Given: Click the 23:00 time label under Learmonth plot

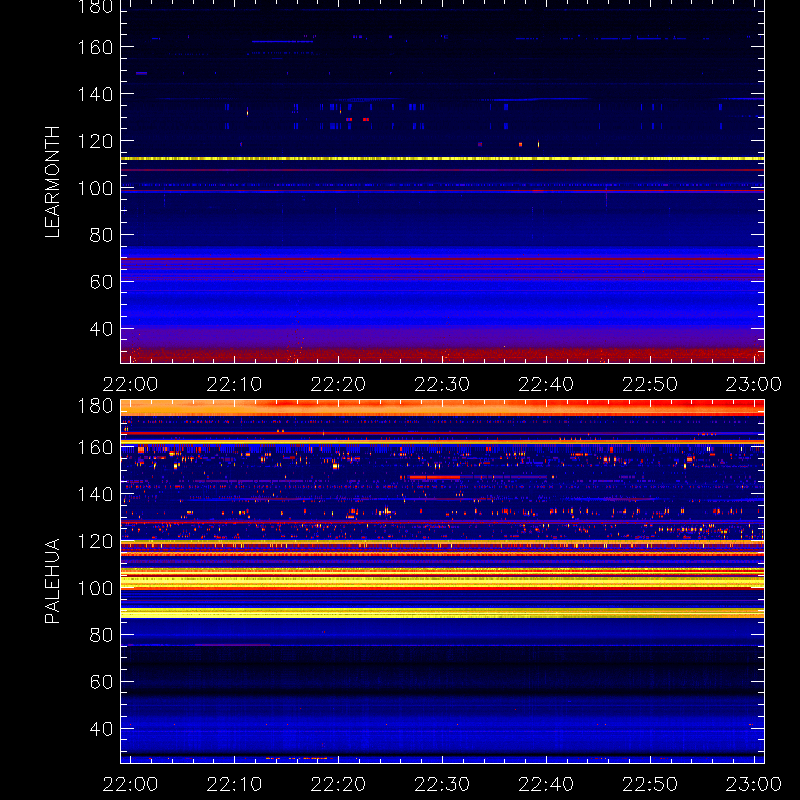Looking at the screenshot, I should (x=754, y=384).
